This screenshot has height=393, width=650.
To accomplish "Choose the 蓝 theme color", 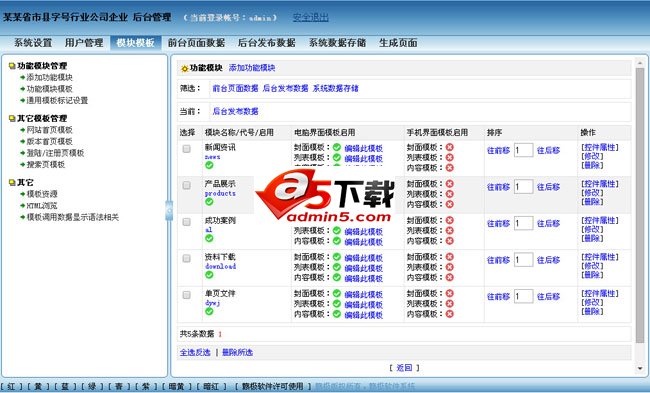I will 65,386.
